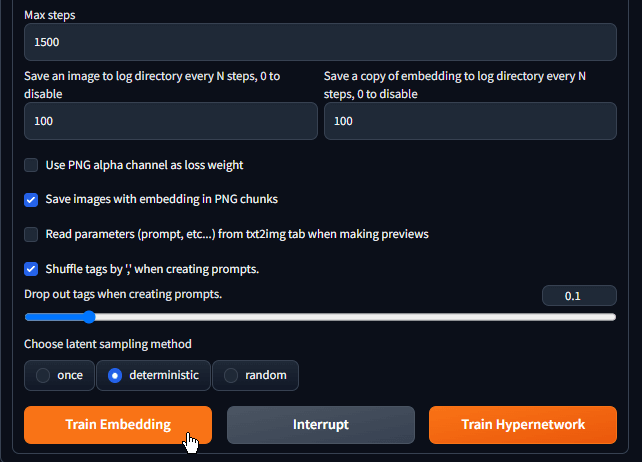Click the save embedding copy every N steps field
Viewport: 642px width, 462px height.
tap(470, 121)
